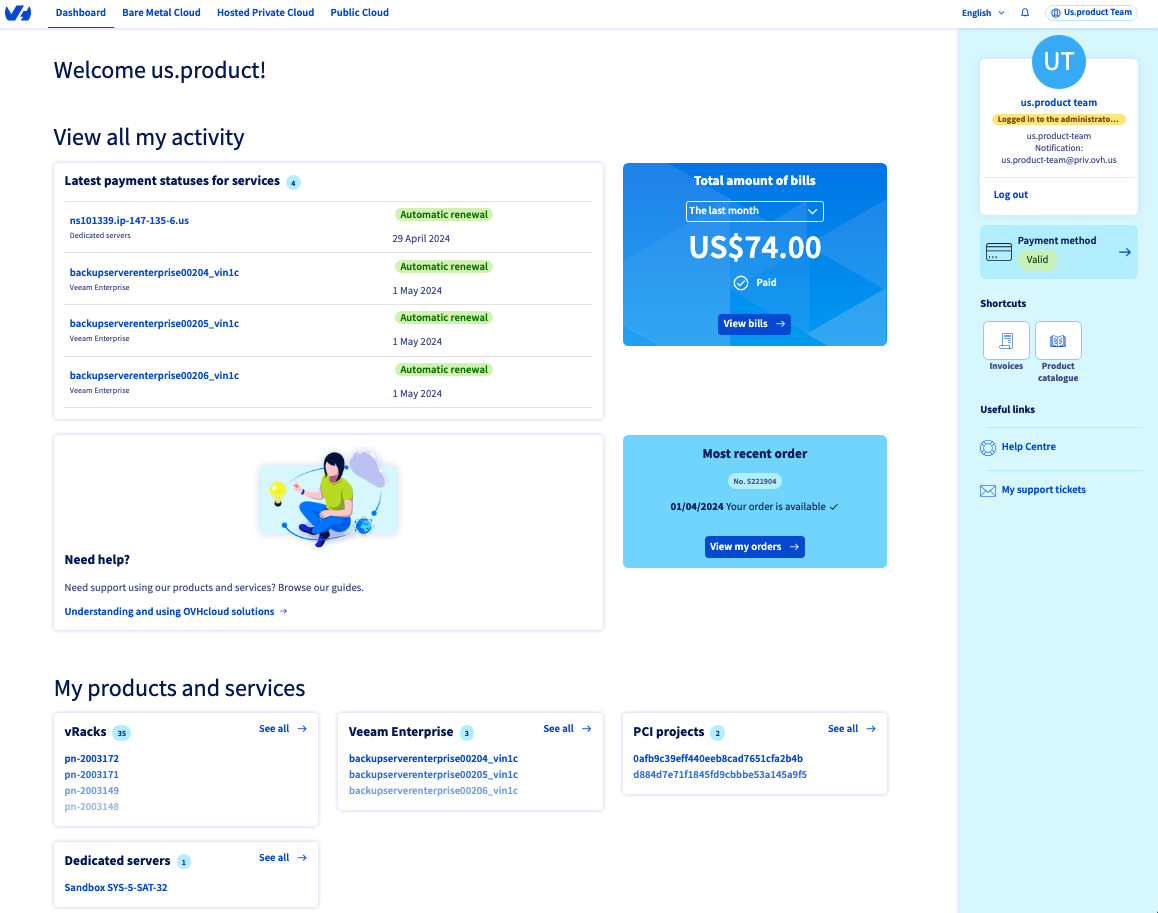
Task: Click the arrow after Understanding and using OVHcloud solutions
Action: click(x=284, y=611)
